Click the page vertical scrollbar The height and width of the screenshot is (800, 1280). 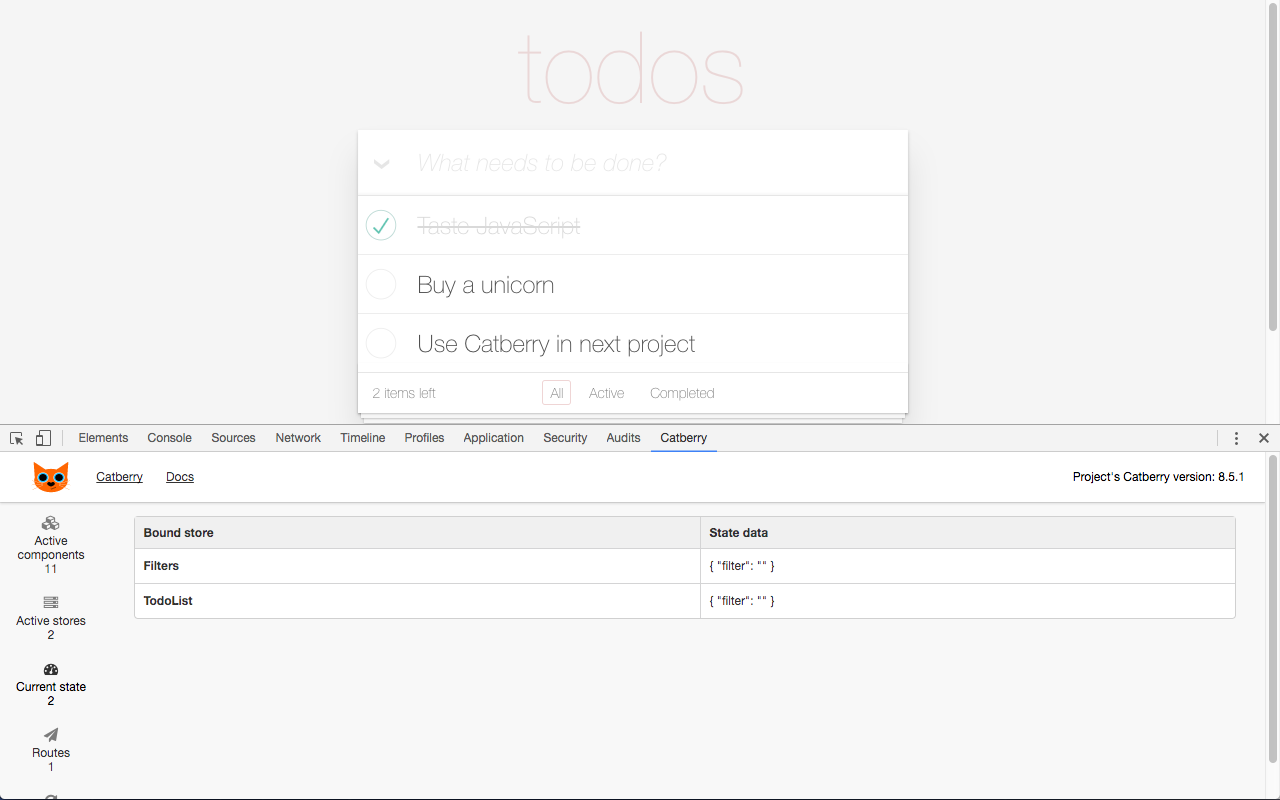click(x=1273, y=168)
